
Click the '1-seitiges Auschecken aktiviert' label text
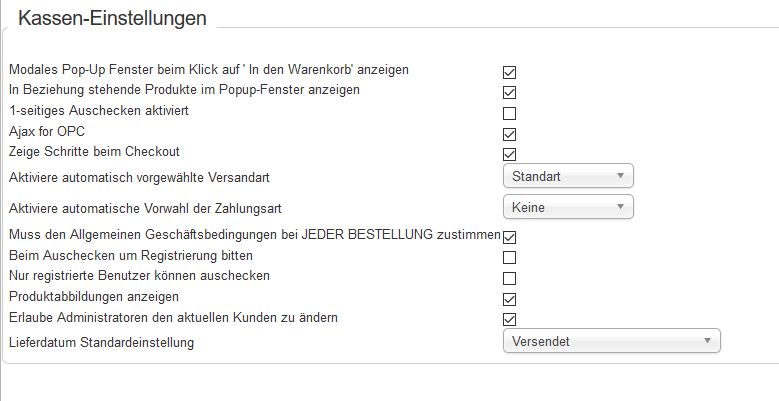pyautogui.click(x=98, y=110)
